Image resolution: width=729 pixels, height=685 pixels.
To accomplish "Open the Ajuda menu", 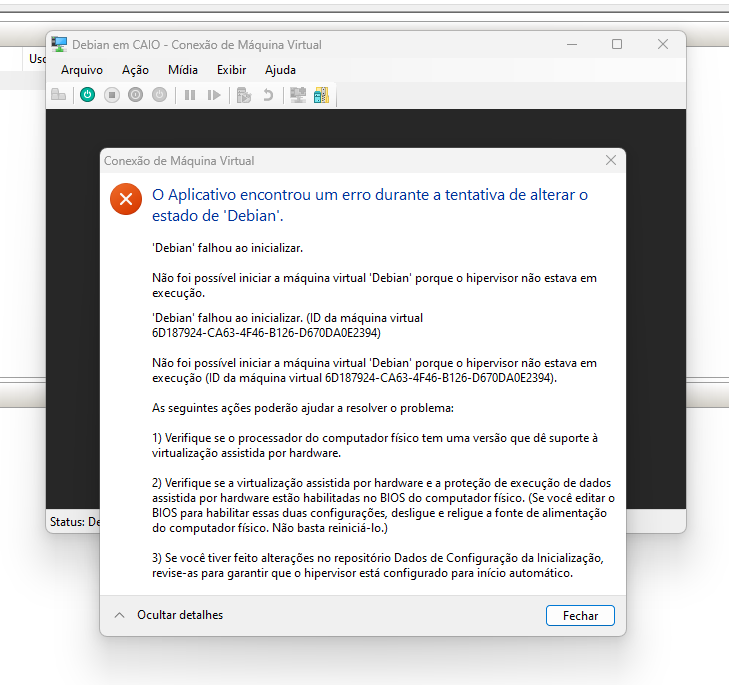I will pyautogui.click(x=280, y=70).
